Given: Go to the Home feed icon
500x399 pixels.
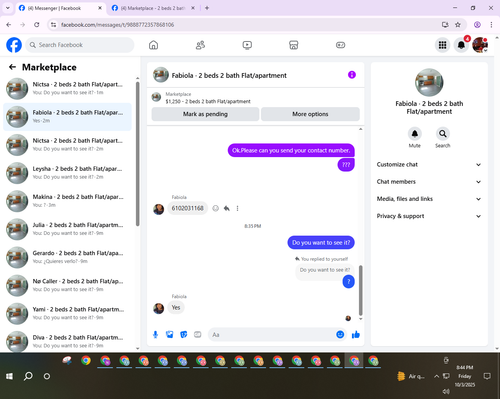Looking at the screenshot, I should coord(153,45).
